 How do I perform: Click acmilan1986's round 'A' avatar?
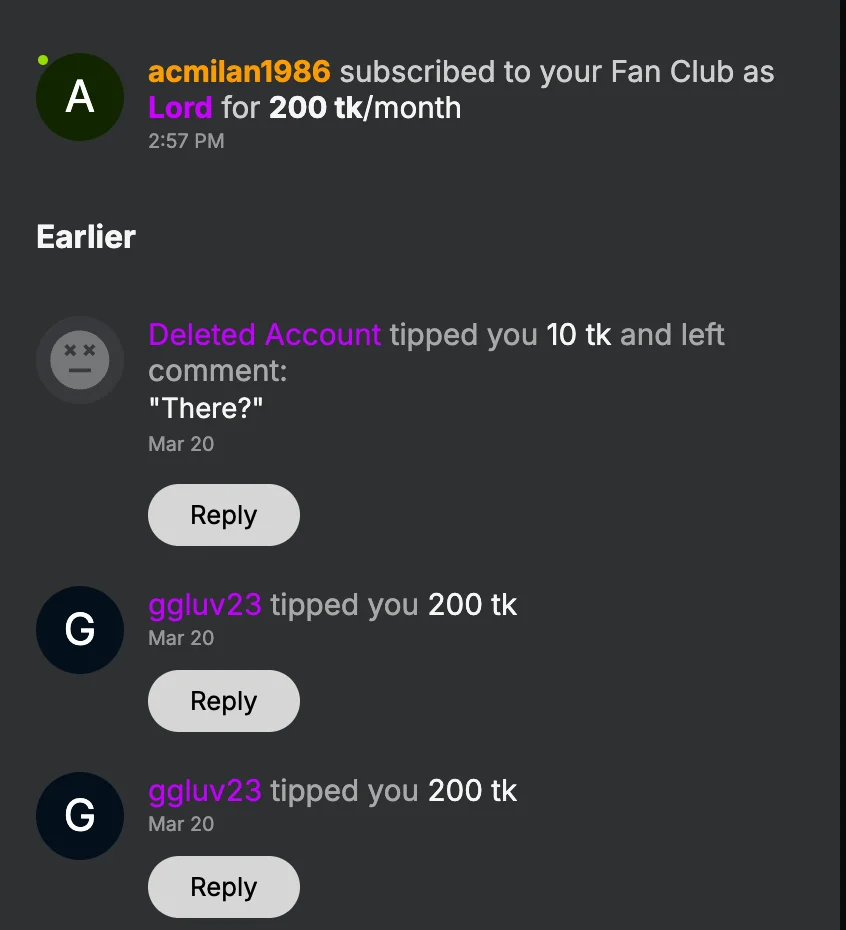(x=80, y=97)
